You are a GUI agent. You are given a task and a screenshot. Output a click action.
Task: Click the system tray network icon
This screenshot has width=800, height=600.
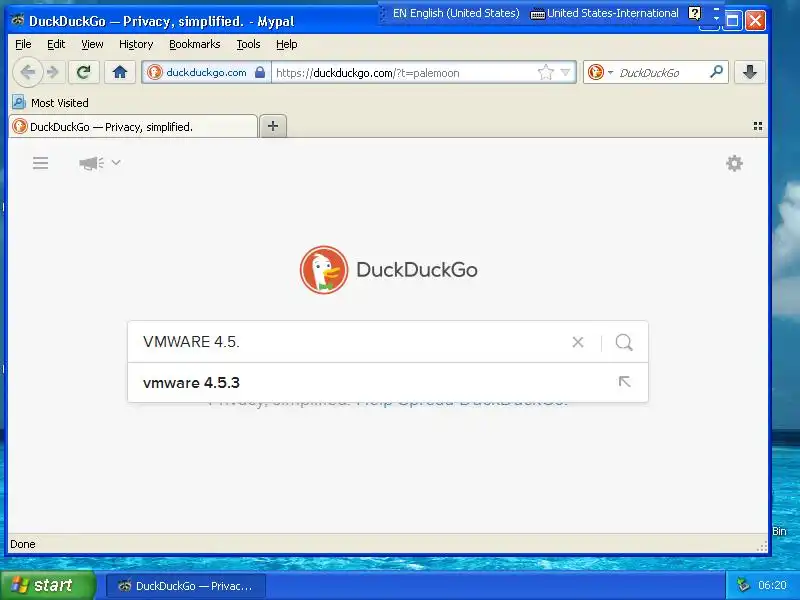click(x=743, y=585)
